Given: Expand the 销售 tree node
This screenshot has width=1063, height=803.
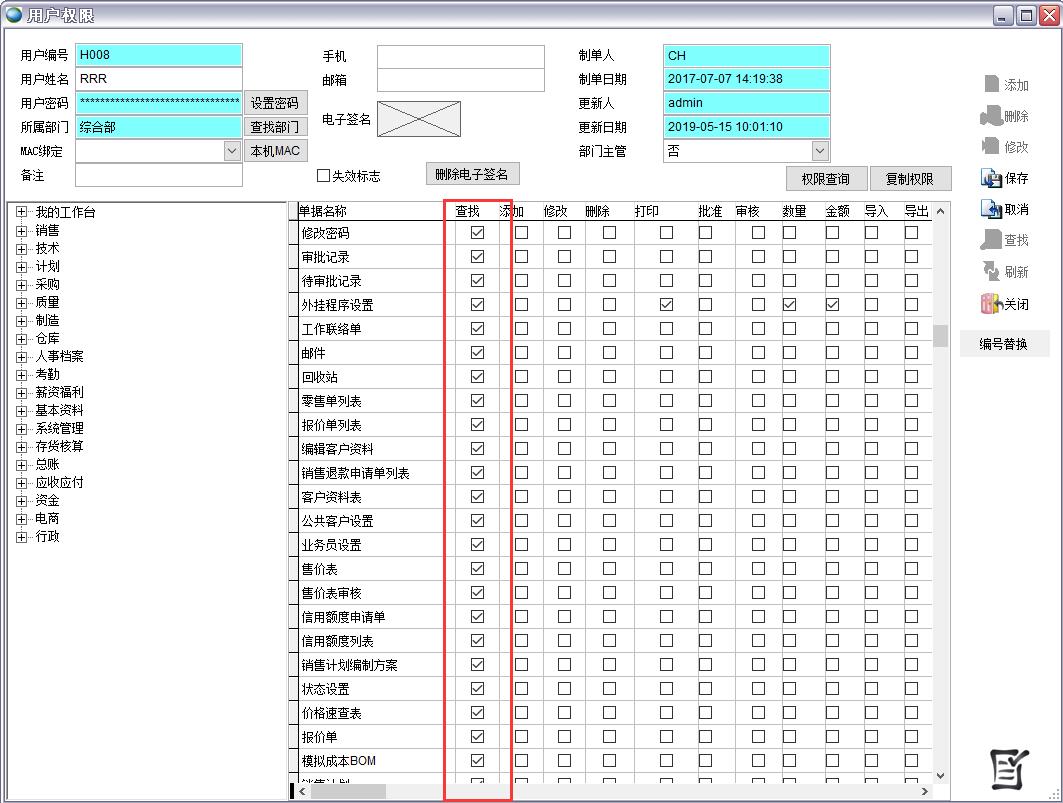Looking at the screenshot, I should (x=21, y=230).
